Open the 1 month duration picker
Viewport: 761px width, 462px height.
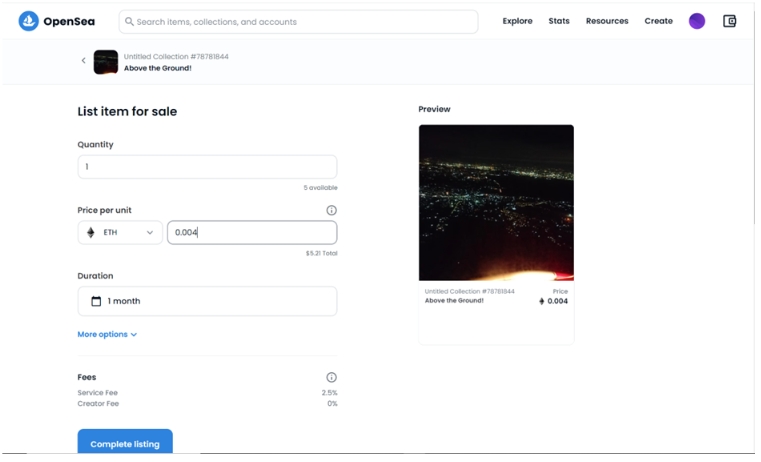click(x=207, y=301)
